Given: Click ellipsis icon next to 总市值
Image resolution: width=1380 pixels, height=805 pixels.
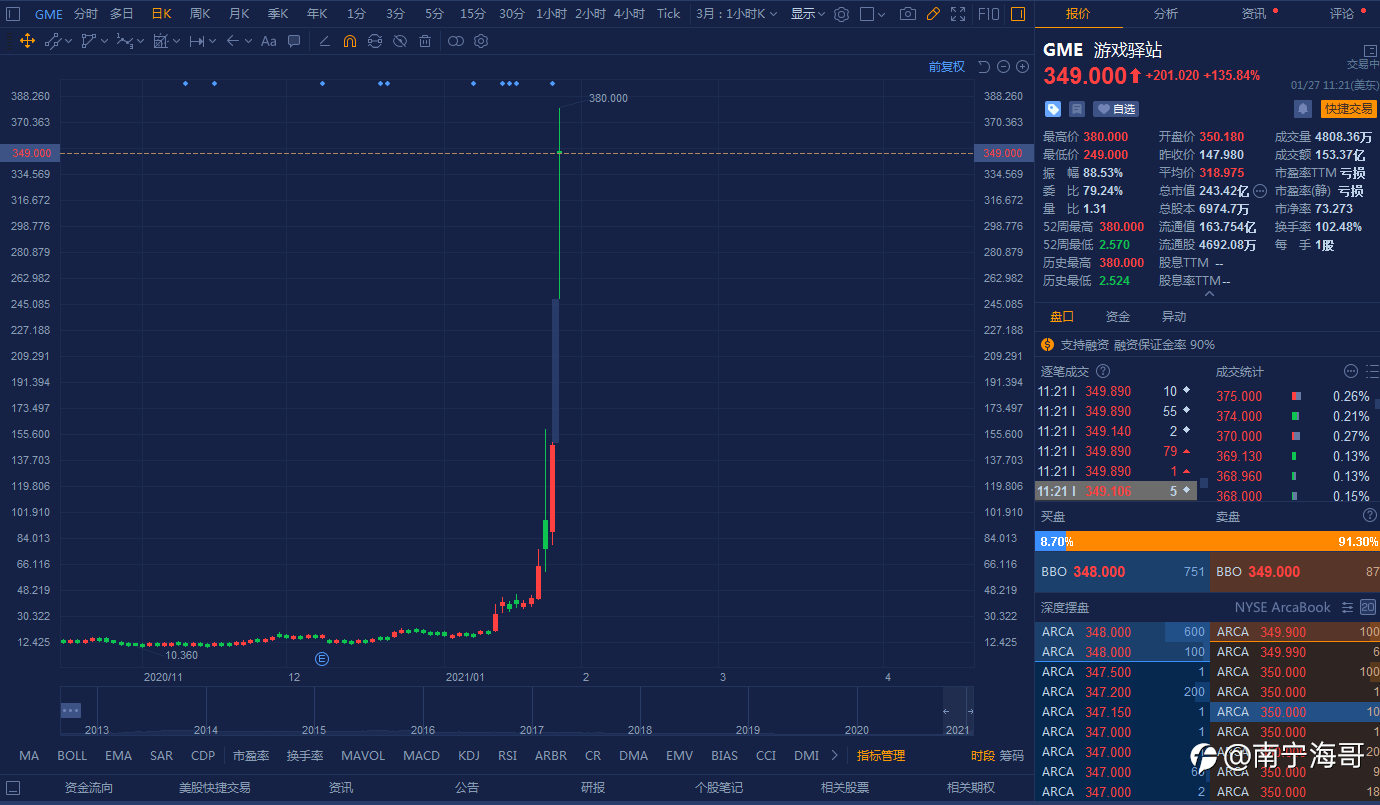Looking at the screenshot, I should pos(1259,191).
